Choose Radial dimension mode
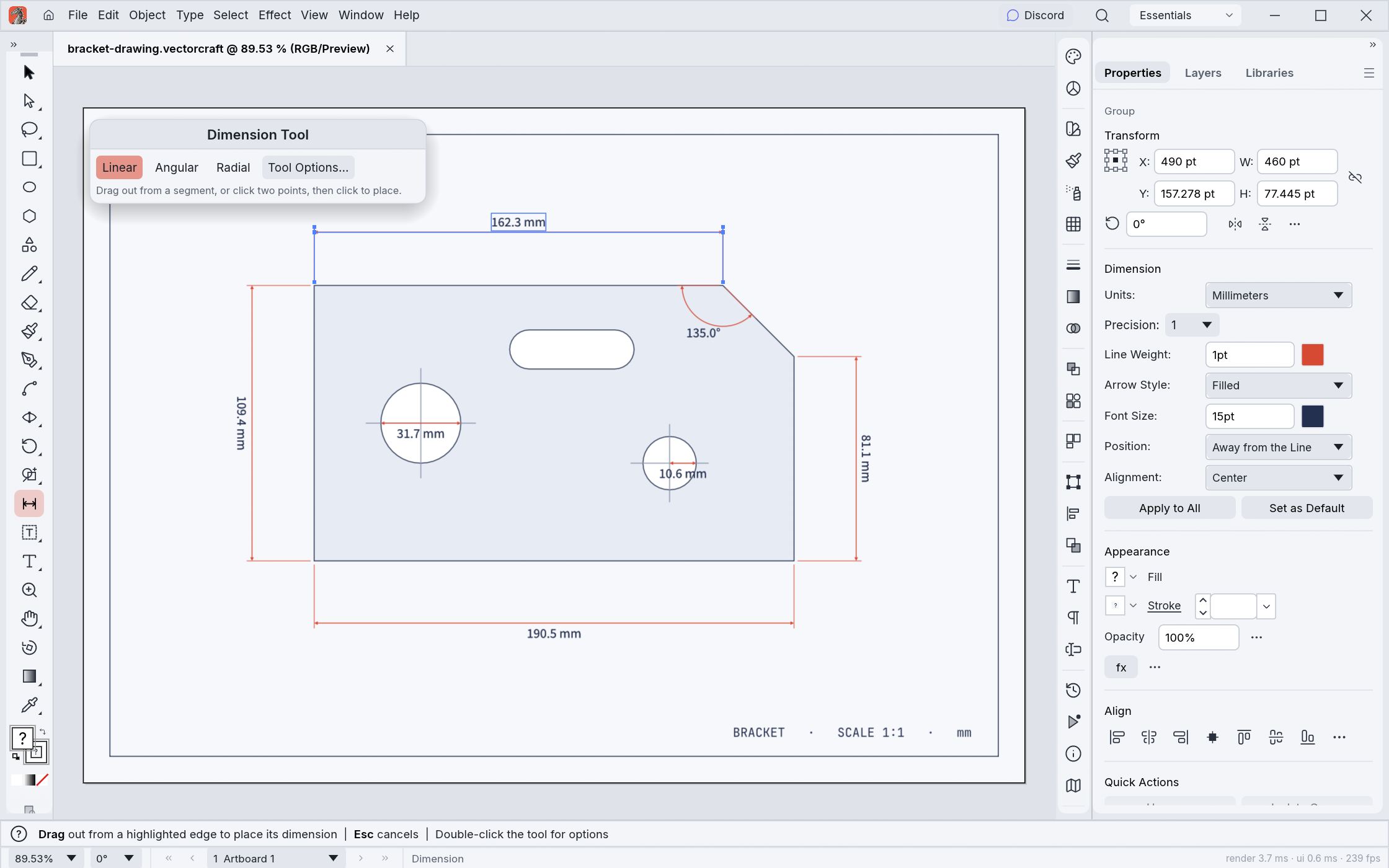1389x868 pixels. (x=233, y=167)
